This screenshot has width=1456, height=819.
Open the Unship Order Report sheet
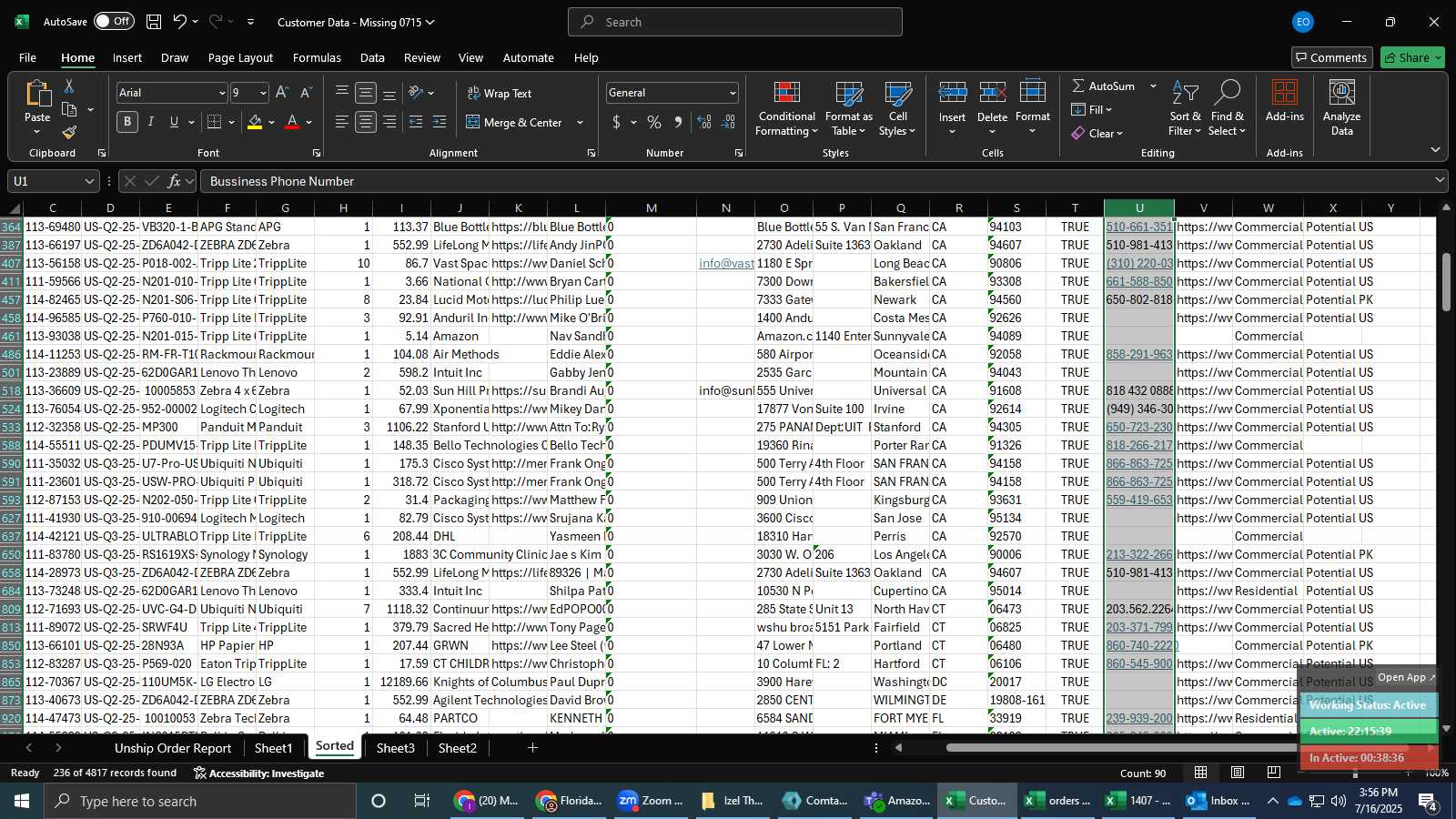click(x=173, y=748)
